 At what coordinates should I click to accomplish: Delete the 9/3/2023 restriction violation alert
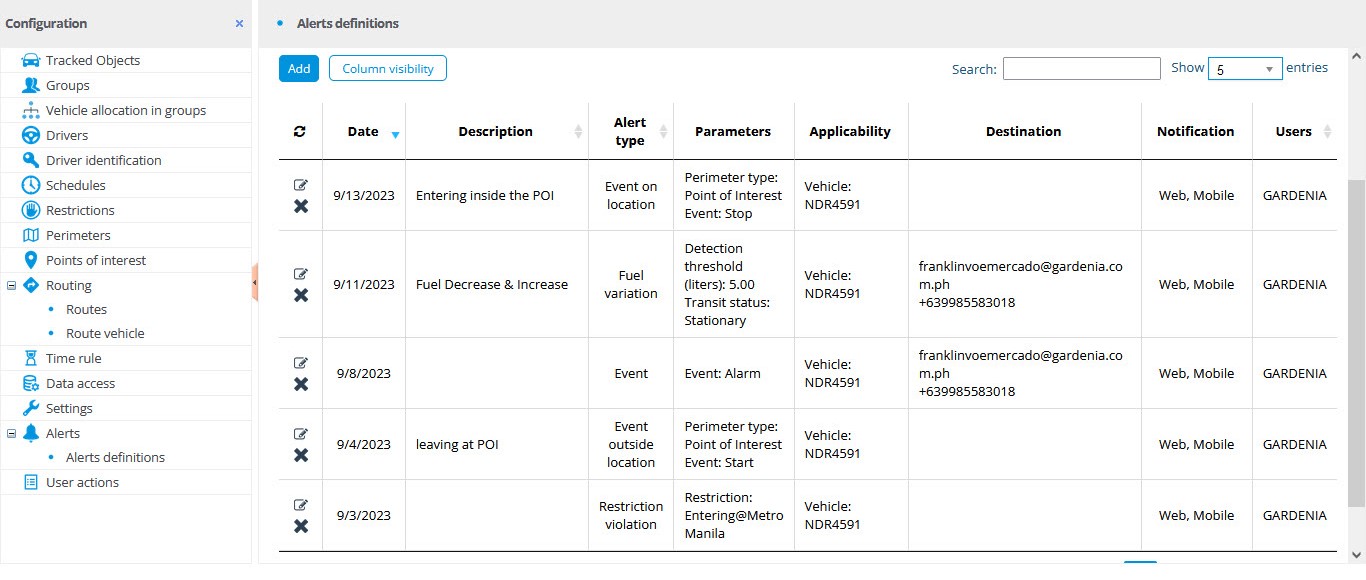point(301,526)
